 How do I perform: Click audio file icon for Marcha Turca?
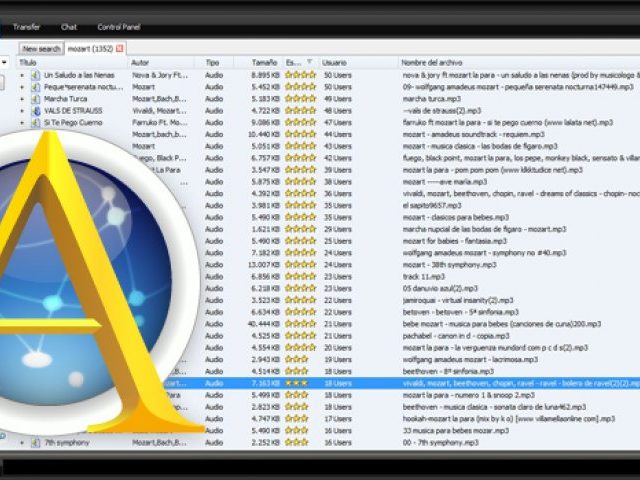tap(36, 99)
